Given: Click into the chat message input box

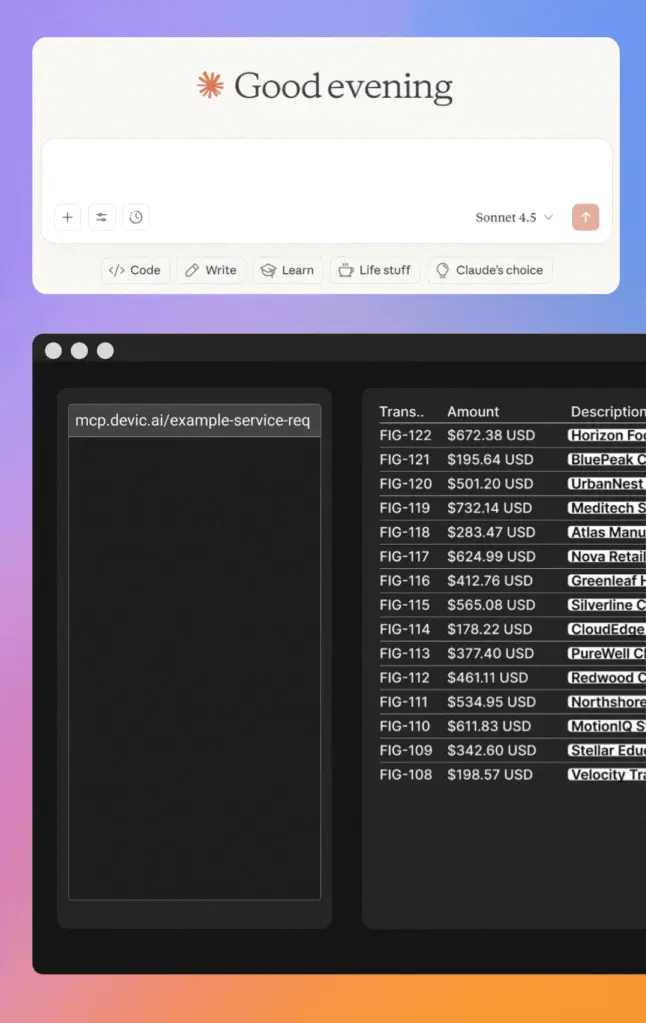Looking at the screenshot, I should tap(326, 170).
